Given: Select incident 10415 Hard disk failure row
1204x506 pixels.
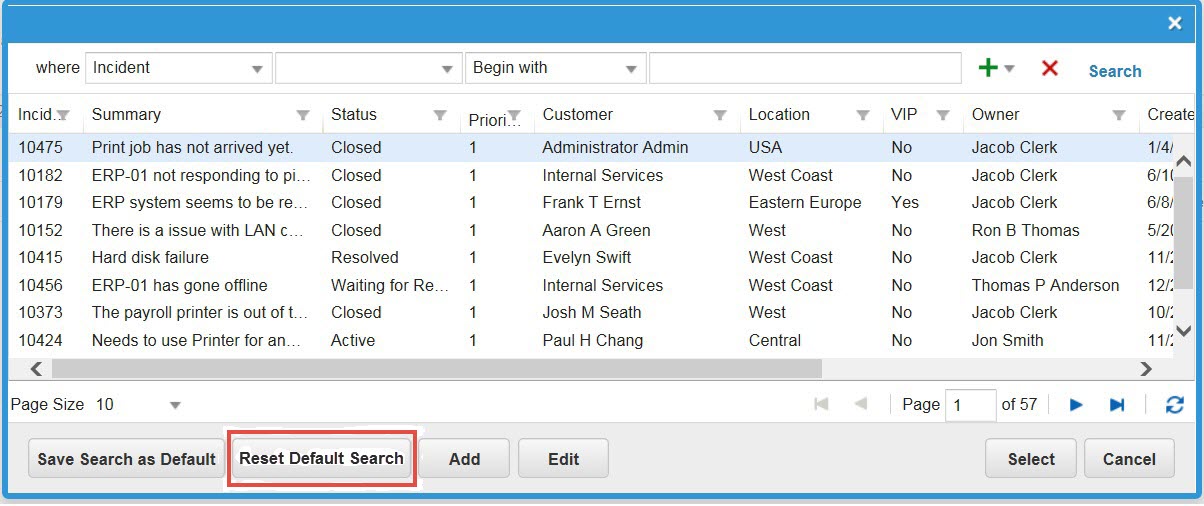Looking at the screenshot, I should pos(150,257).
